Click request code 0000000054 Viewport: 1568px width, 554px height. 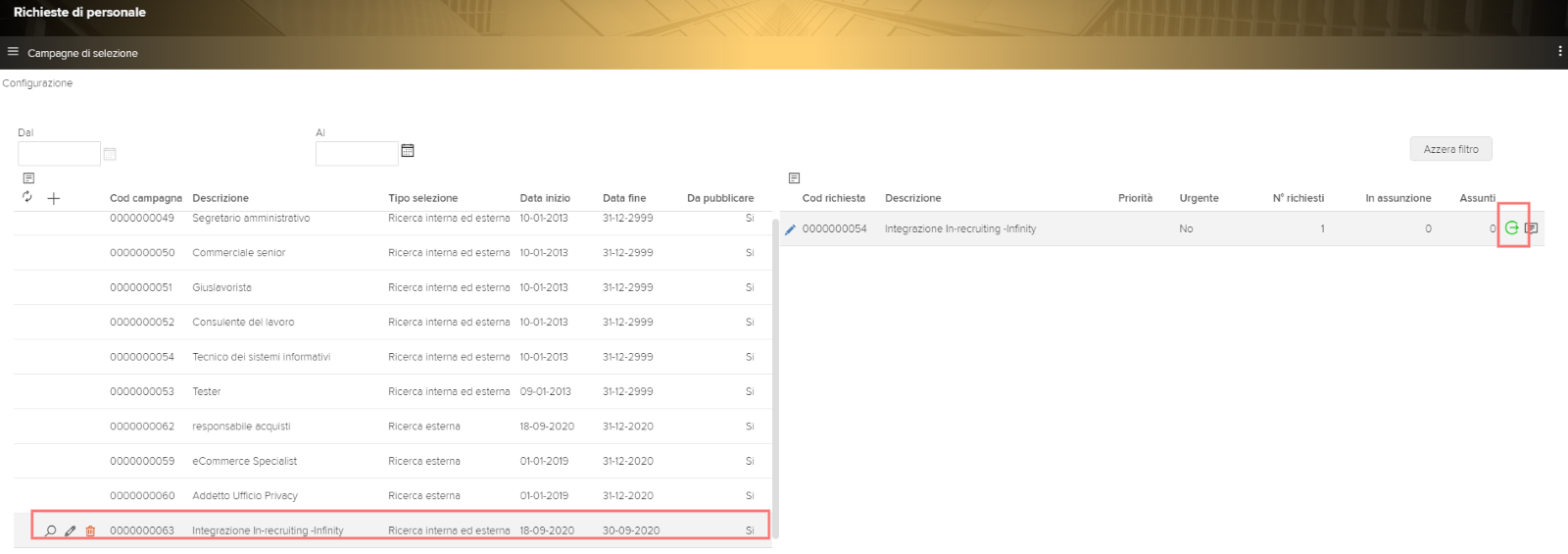835,228
